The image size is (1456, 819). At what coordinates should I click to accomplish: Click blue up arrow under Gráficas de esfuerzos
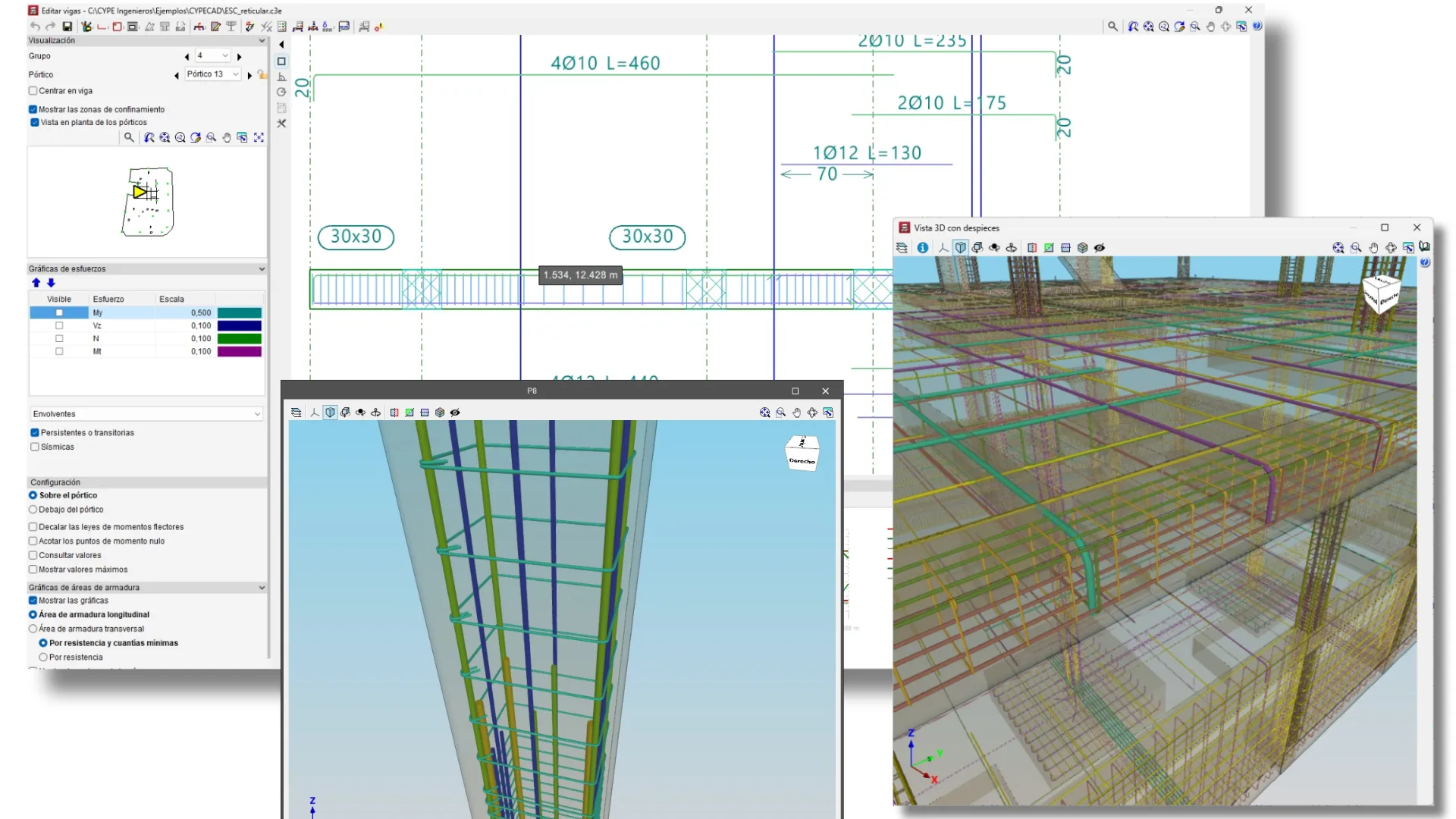[x=36, y=283]
